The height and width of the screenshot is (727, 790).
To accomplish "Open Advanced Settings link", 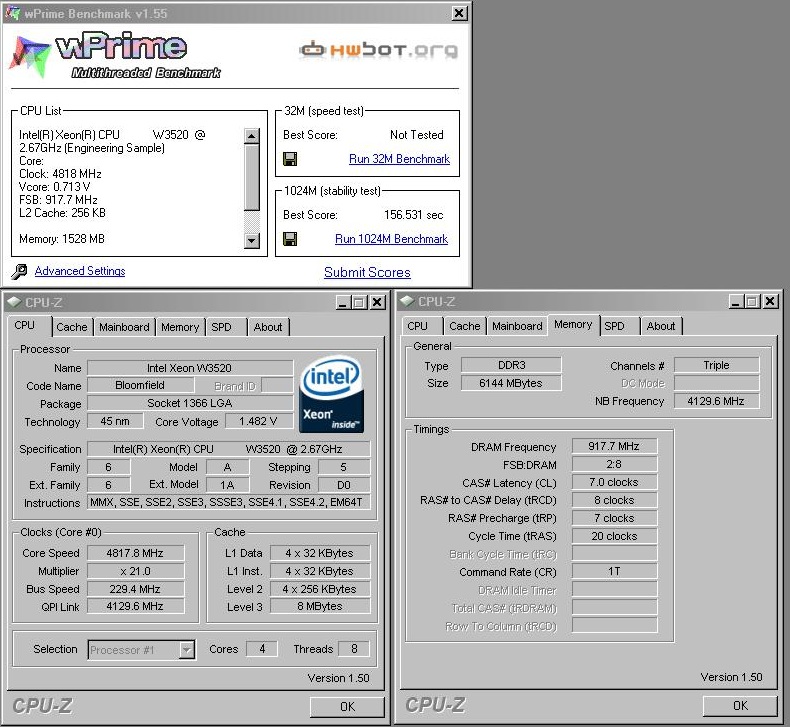I will point(80,271).
